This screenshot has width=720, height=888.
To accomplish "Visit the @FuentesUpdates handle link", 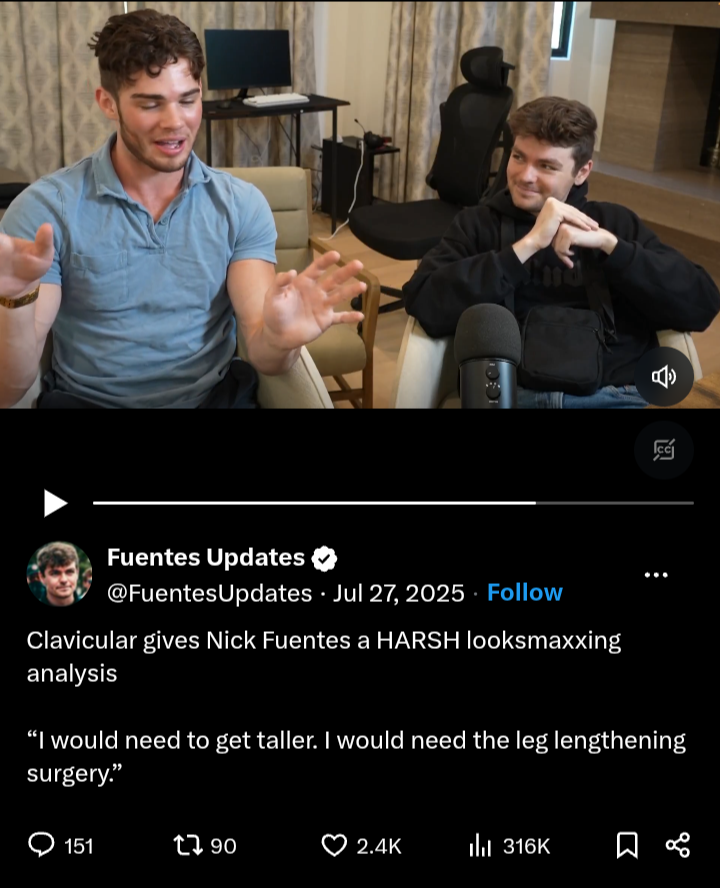I will [210, 593].
